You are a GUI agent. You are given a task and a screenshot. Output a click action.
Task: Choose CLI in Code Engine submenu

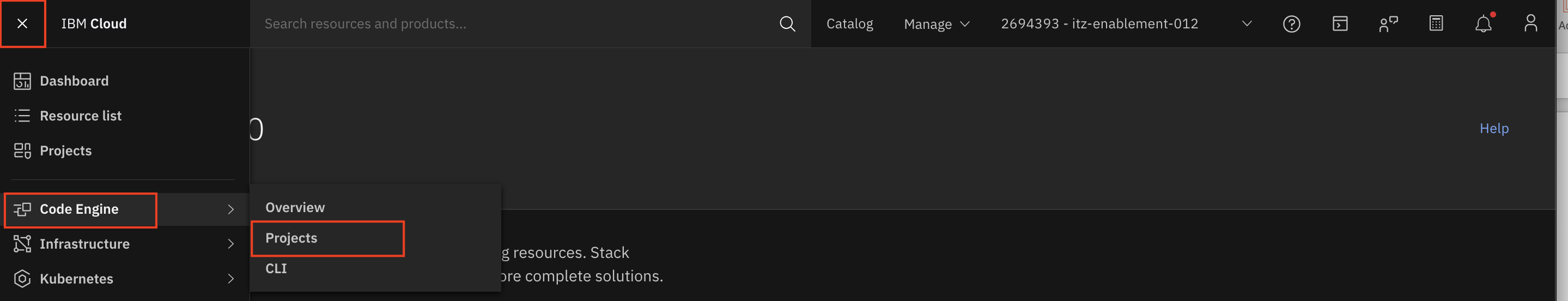(276, 269)
